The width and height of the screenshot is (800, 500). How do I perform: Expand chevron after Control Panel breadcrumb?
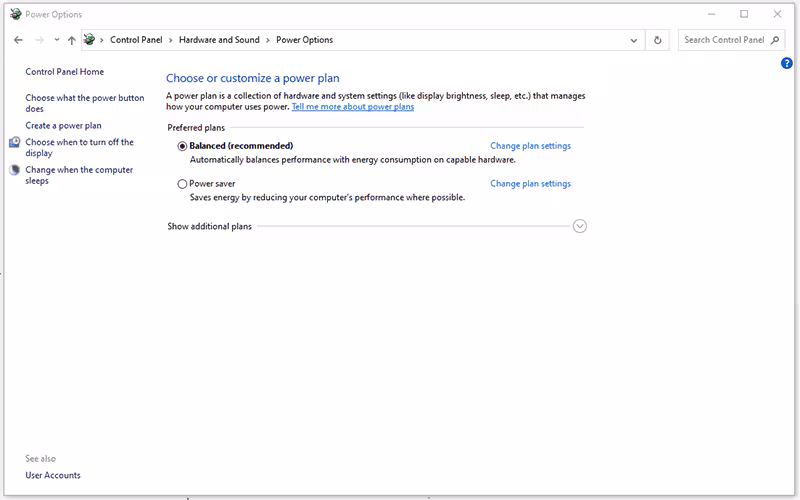pyautogui.click(x=170, y=40)
